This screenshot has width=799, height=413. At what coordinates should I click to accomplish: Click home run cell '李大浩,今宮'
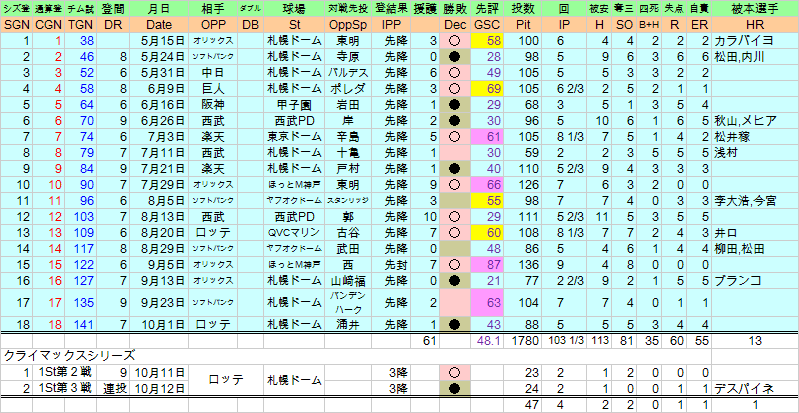tap(755, 200)
